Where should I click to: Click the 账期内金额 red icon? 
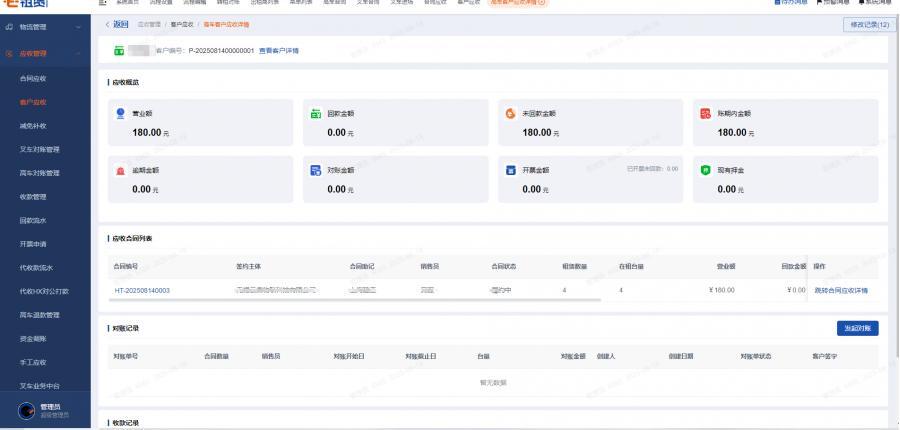click(x=705, y=113)
